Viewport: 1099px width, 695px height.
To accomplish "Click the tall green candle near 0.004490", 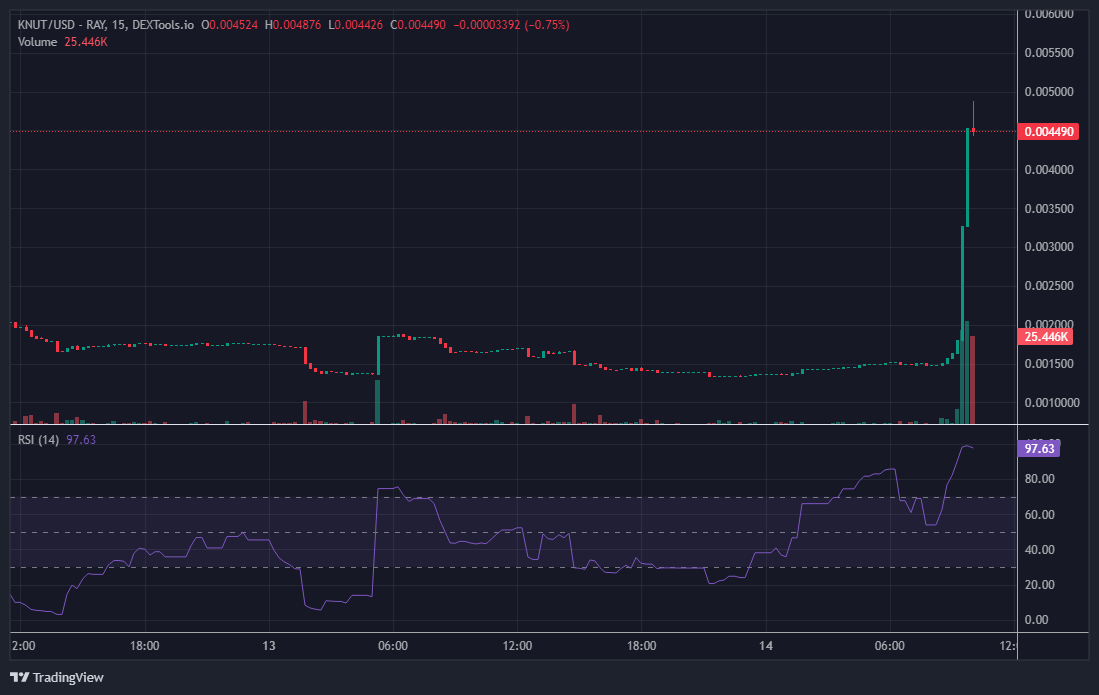I will point(967,177).
